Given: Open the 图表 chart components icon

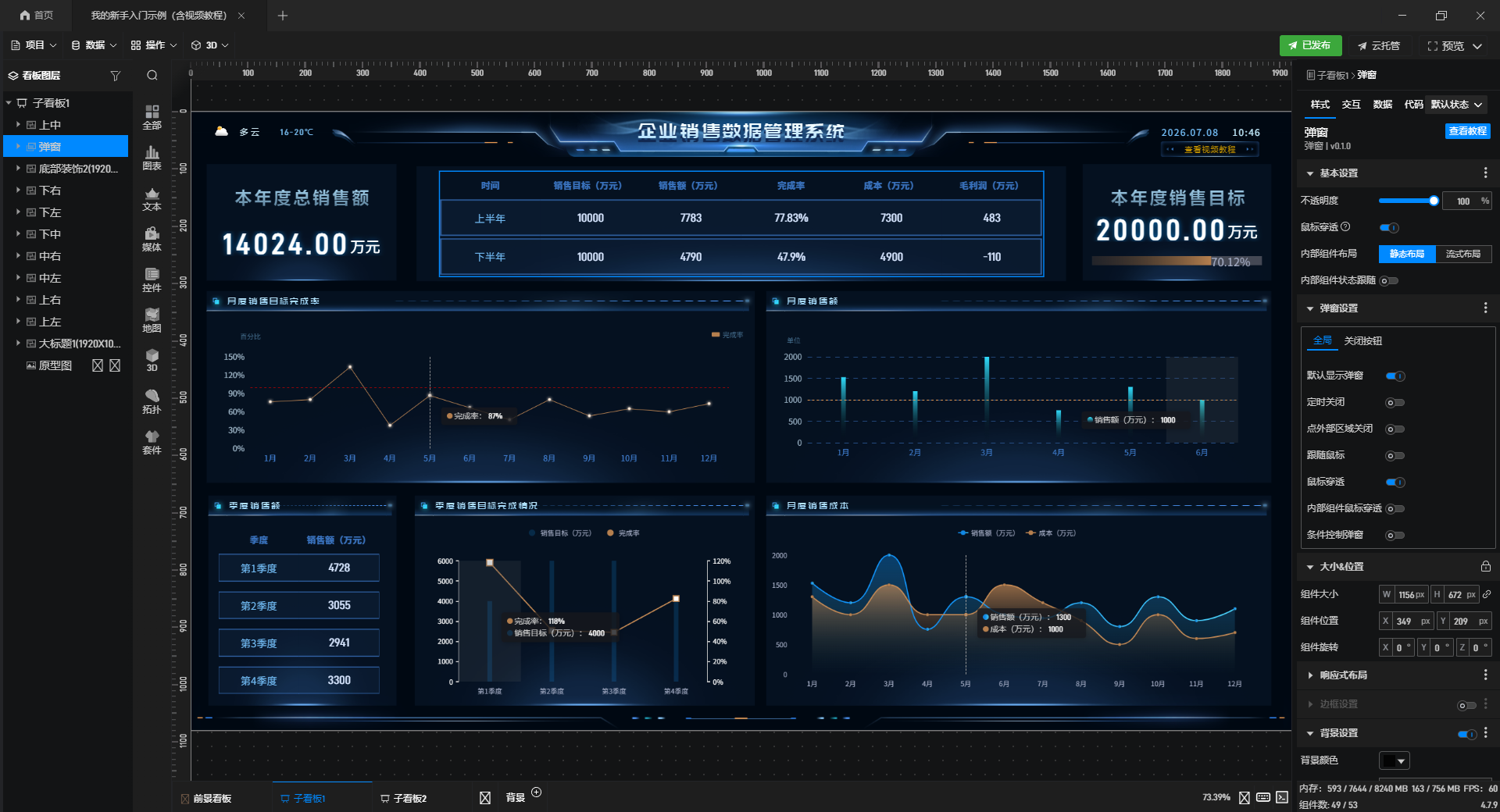Looking at the screenshot, I should (152, 158).
